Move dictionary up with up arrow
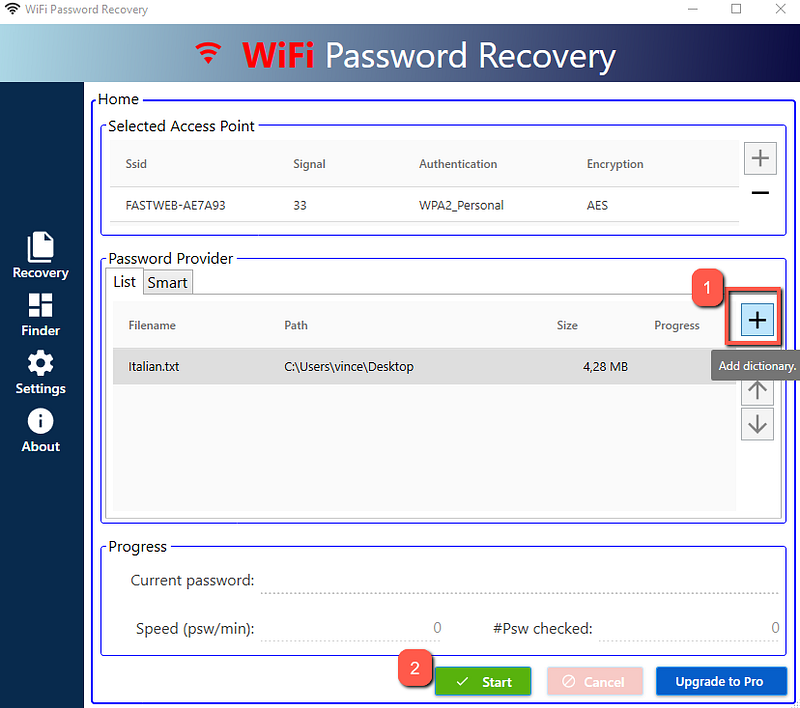Image resolution: width=800 pixels, height=708 pixels. click(757, 391)
